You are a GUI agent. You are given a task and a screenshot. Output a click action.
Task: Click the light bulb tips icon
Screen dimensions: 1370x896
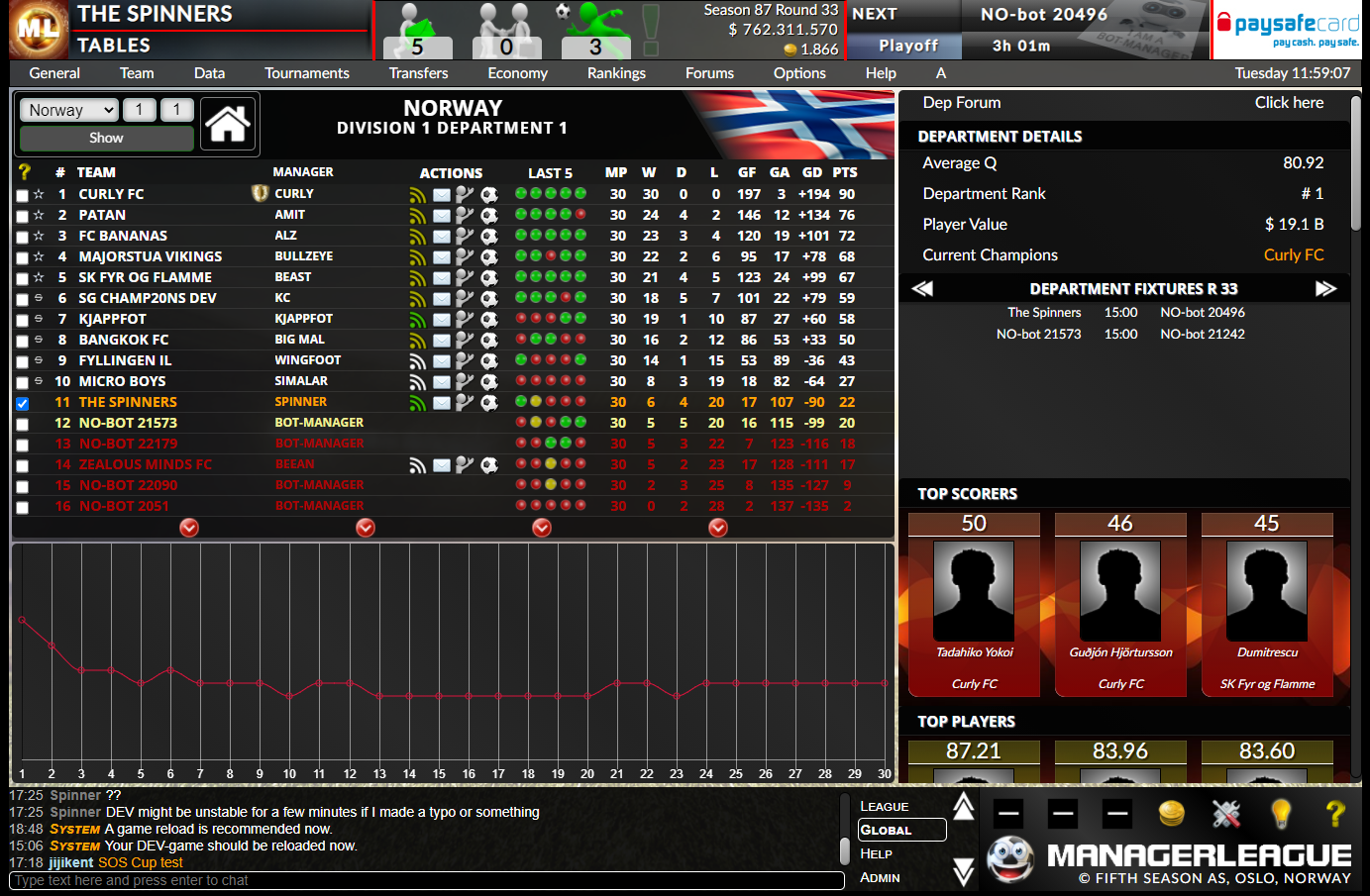[1281, 814]
